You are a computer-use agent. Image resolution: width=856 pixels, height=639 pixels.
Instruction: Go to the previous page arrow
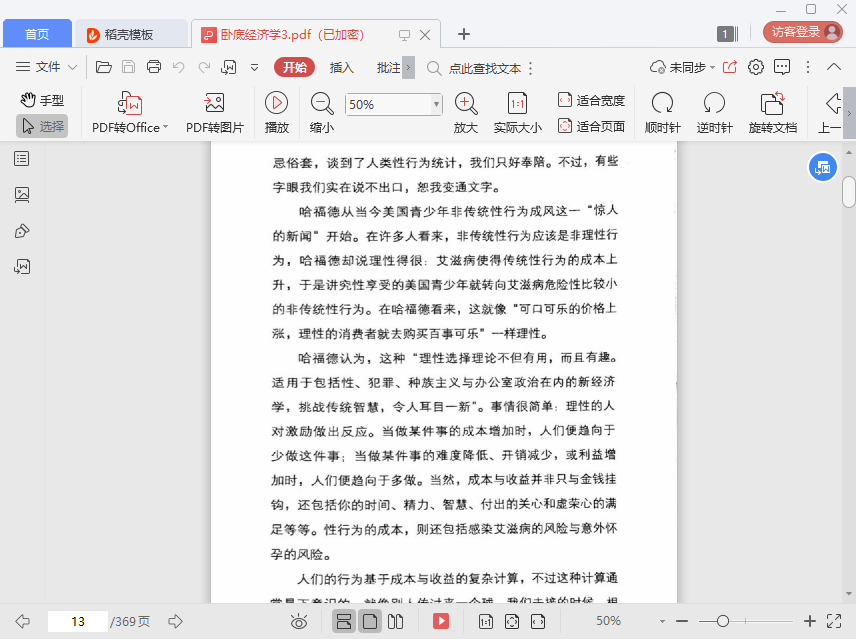point(23,621)
